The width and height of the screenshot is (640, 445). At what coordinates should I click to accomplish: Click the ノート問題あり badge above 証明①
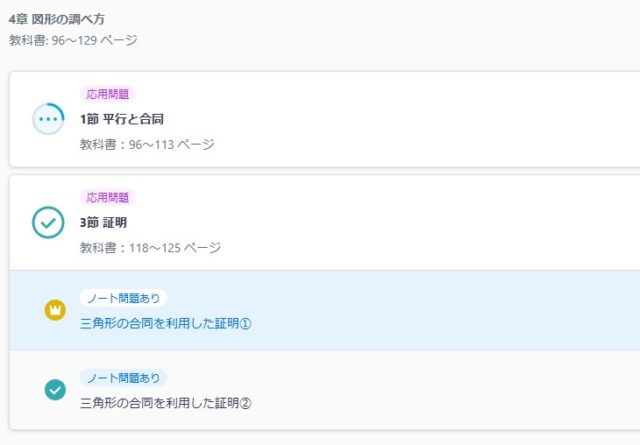pyautogui.click(x=123, y=298)
